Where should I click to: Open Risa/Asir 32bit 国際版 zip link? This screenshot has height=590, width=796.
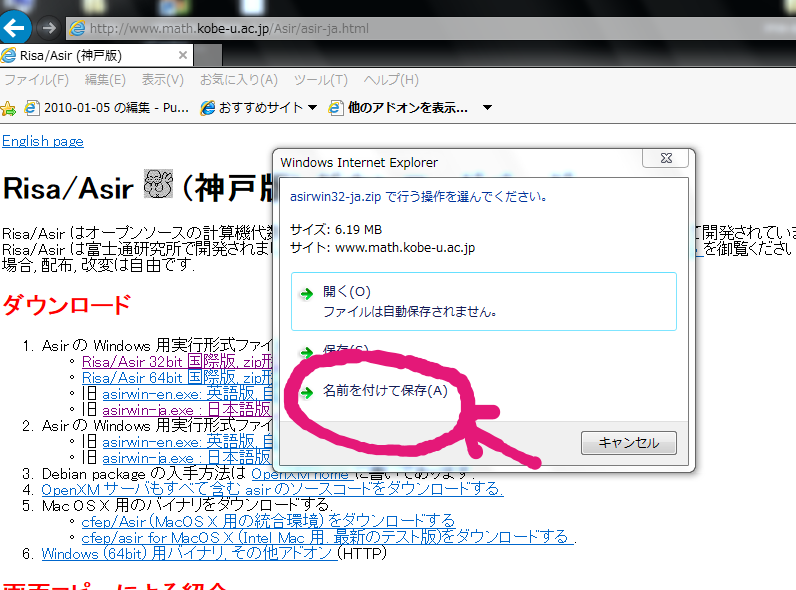point(177,362)
